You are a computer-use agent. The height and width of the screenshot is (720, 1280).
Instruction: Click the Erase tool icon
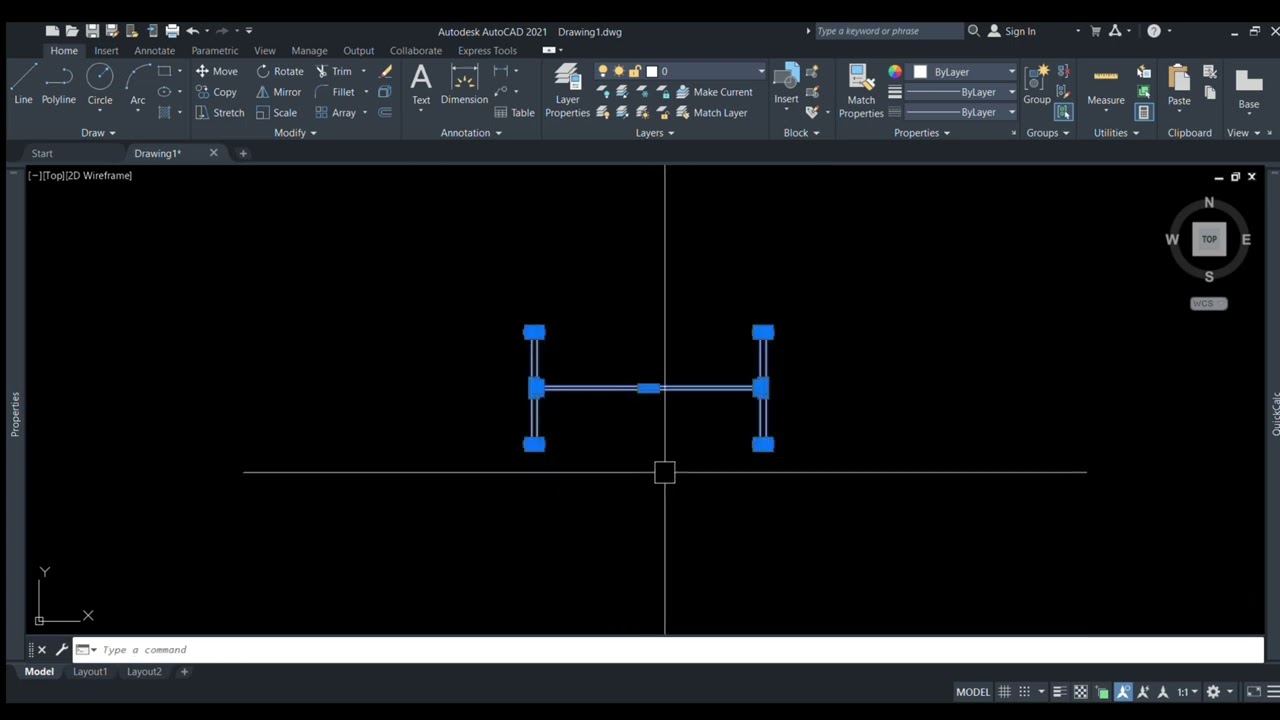[x=386, y=71]
